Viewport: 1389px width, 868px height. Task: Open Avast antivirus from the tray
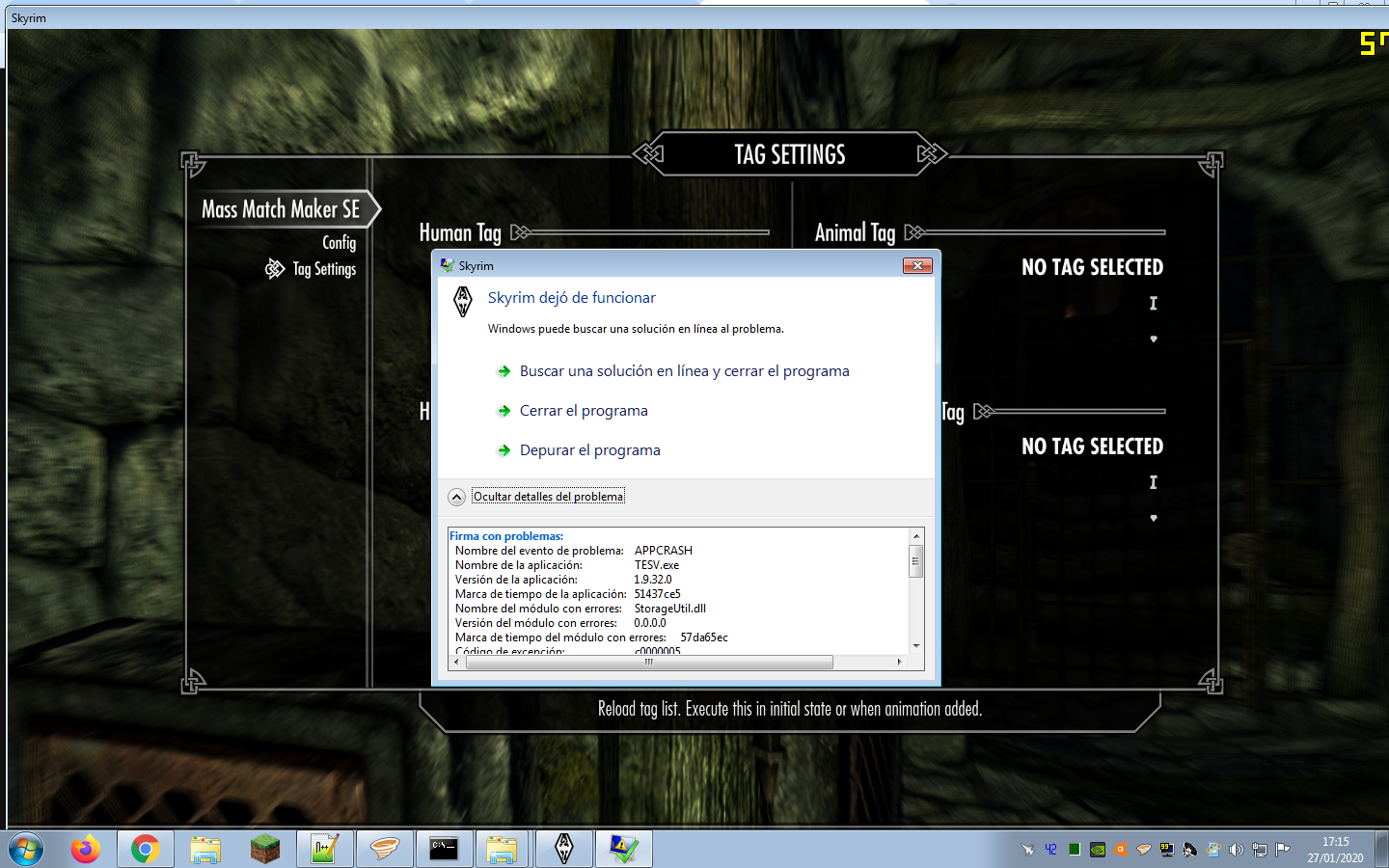pyautogui.click(x=1120, y=850)
